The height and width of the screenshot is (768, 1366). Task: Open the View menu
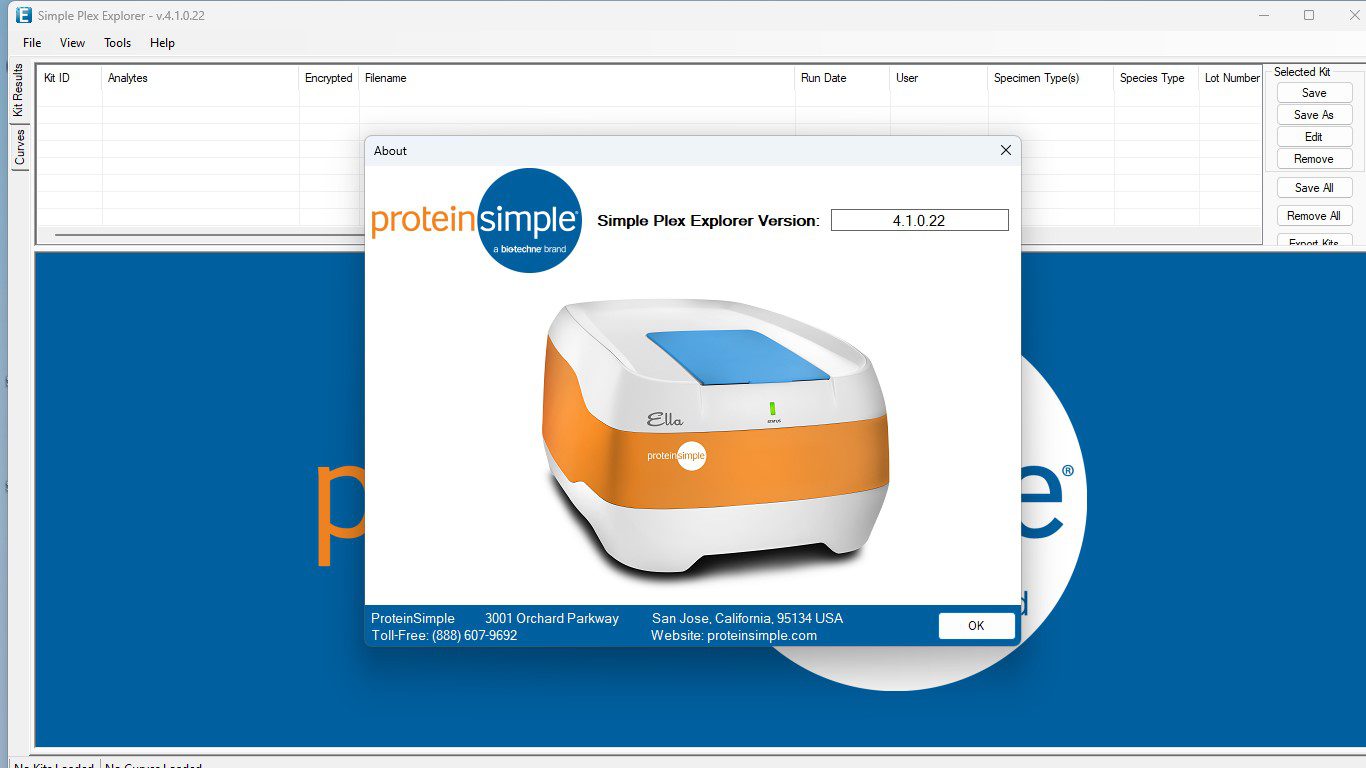(x=72, y=43)
